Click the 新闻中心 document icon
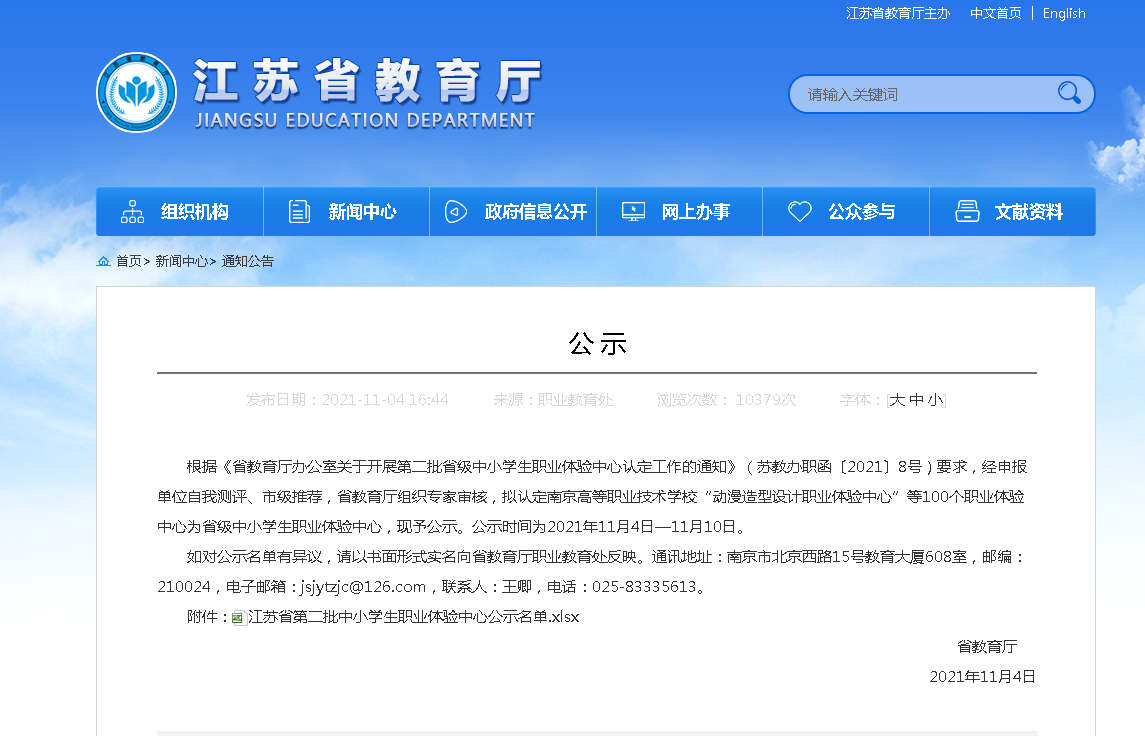Viewport: 1145px width, 736px height. pyautogui.click(x=299, y=212)
